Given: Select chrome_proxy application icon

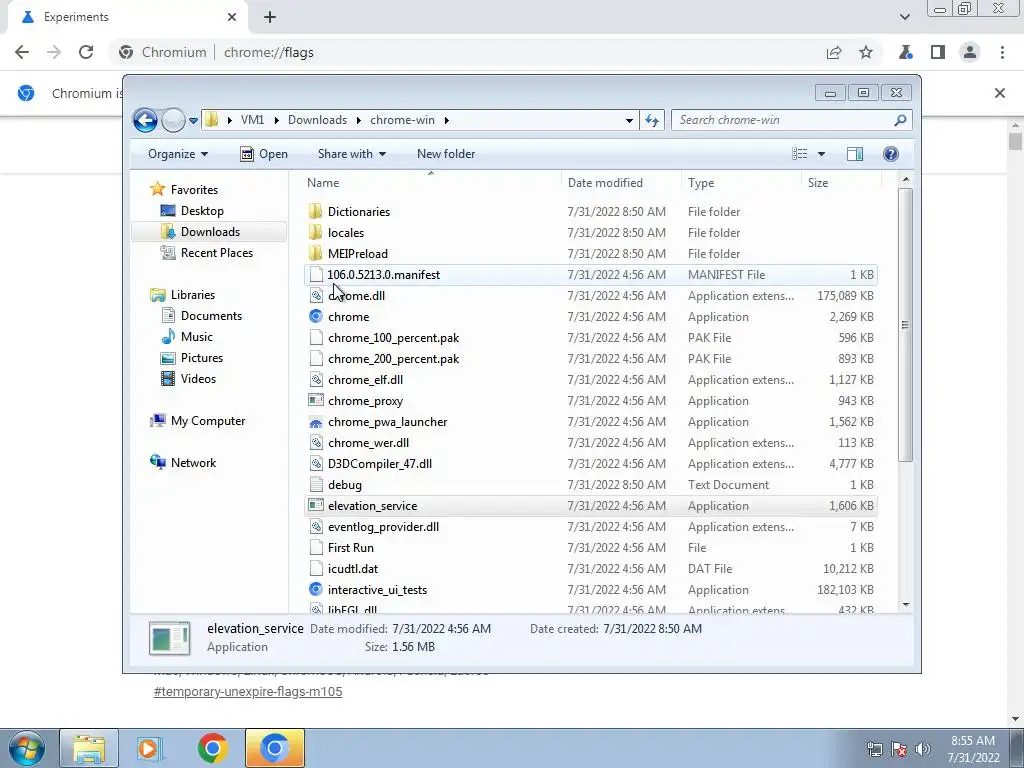Looking at the screenshot, I should tap(315, 400).
